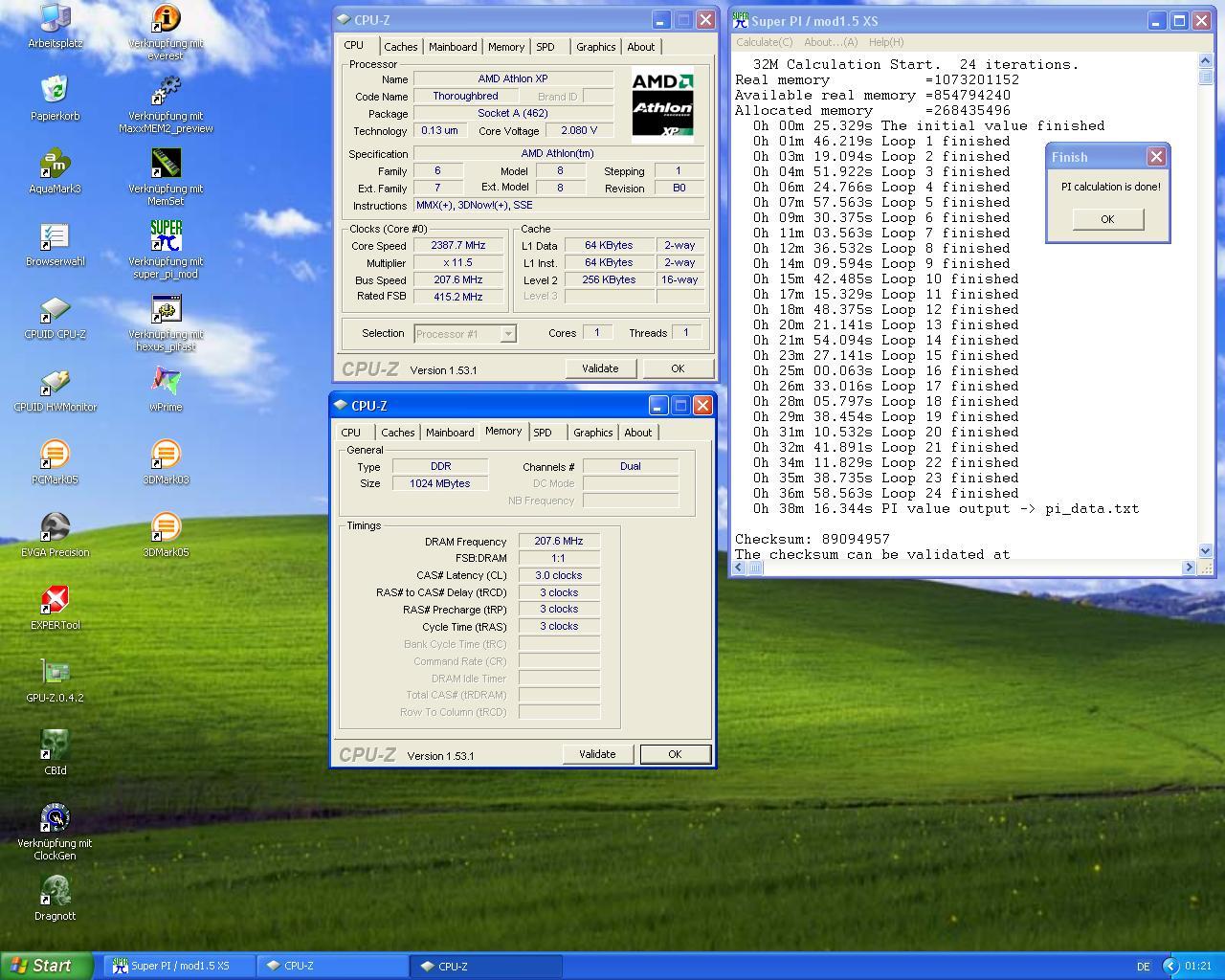Switch to Super PI / mod1.5 XS taskbar button
The image size is (1225, 980).
[180, 966]
